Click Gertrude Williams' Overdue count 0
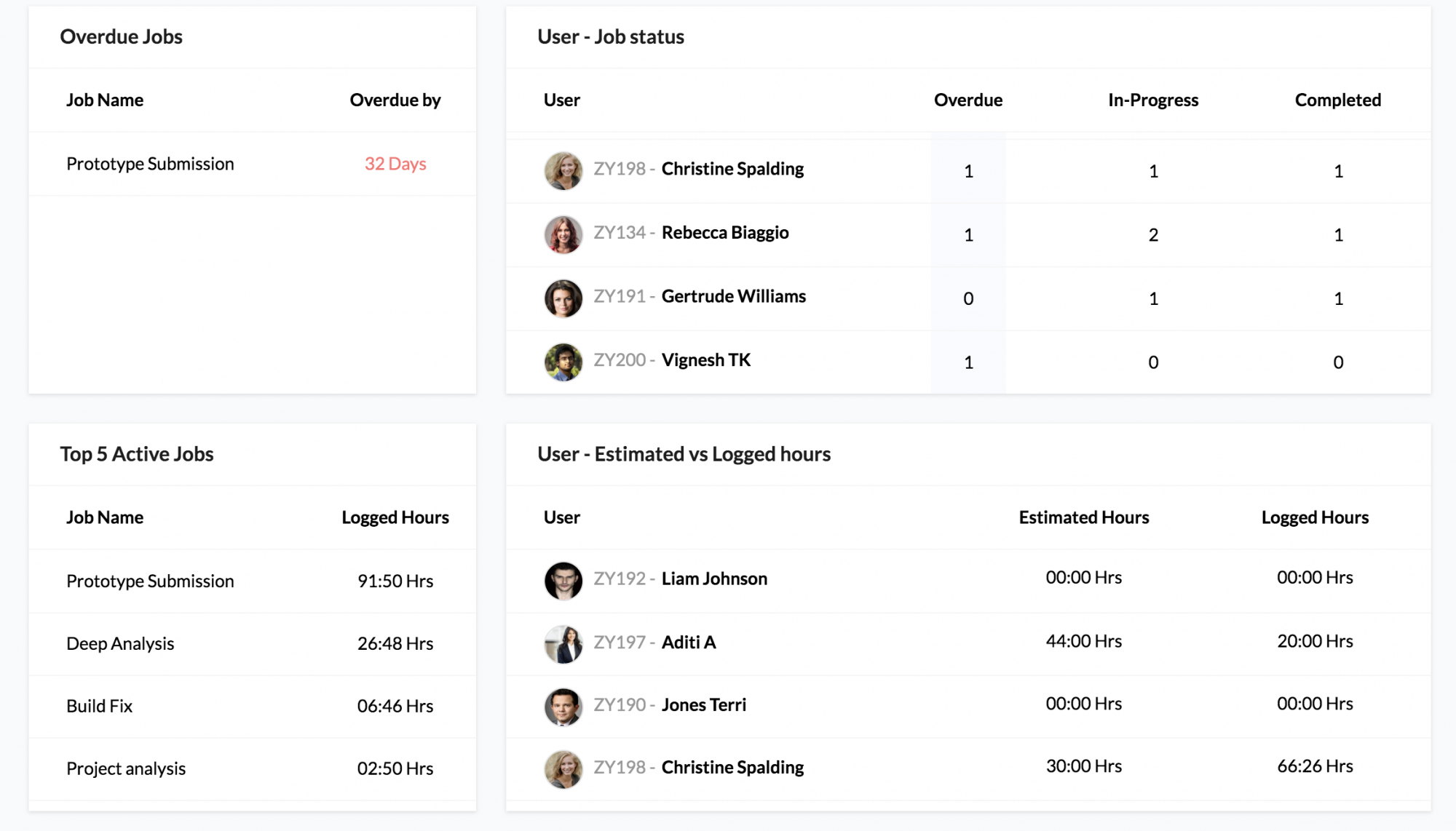 pos(968,298)
